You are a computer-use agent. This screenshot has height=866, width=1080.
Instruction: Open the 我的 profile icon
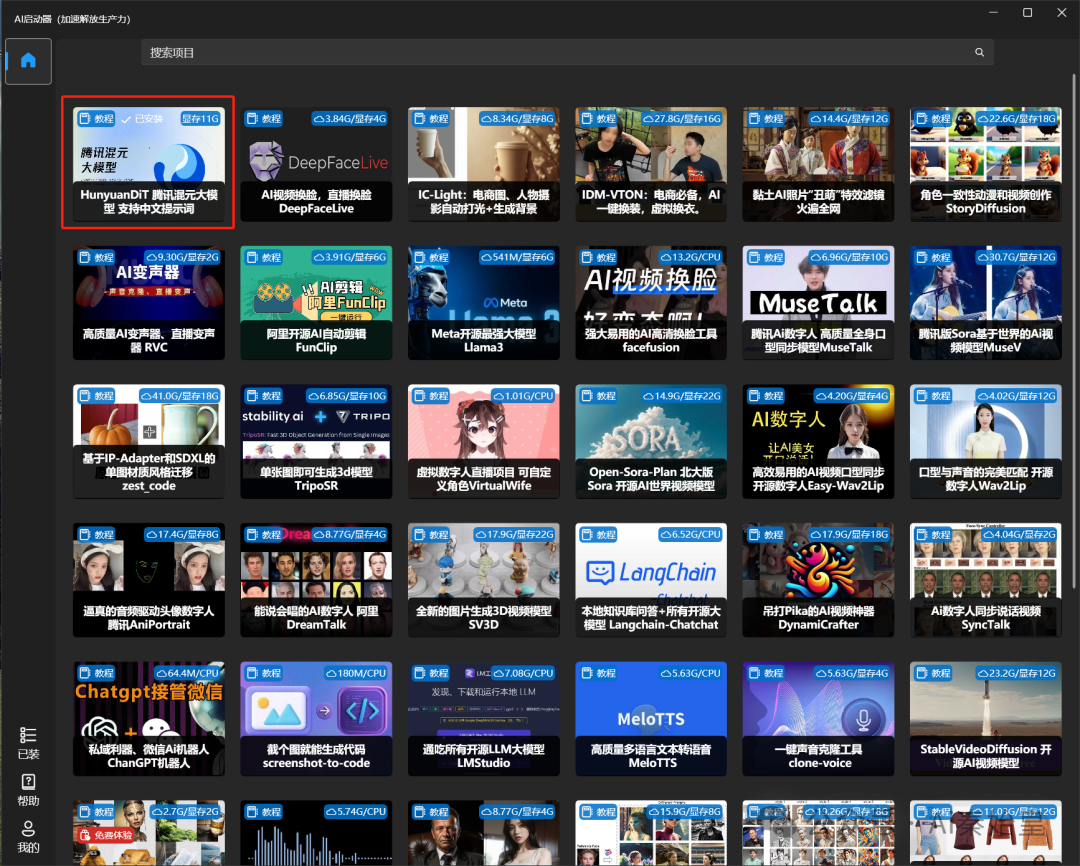click(28, 836)
